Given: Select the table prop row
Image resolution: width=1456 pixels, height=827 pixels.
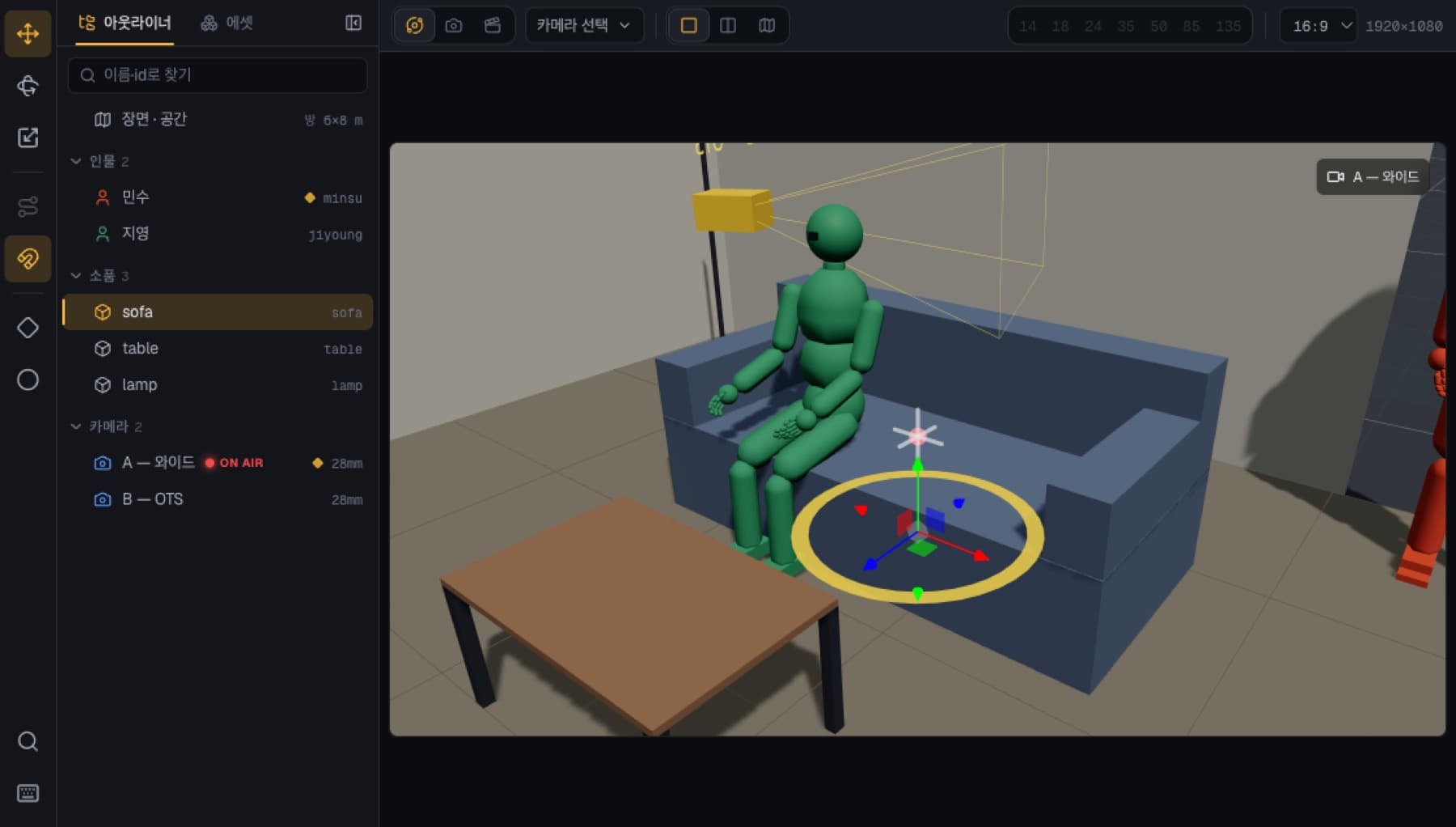Looking at the screenshot, I should pyautogui.click(x=218, y=349).
